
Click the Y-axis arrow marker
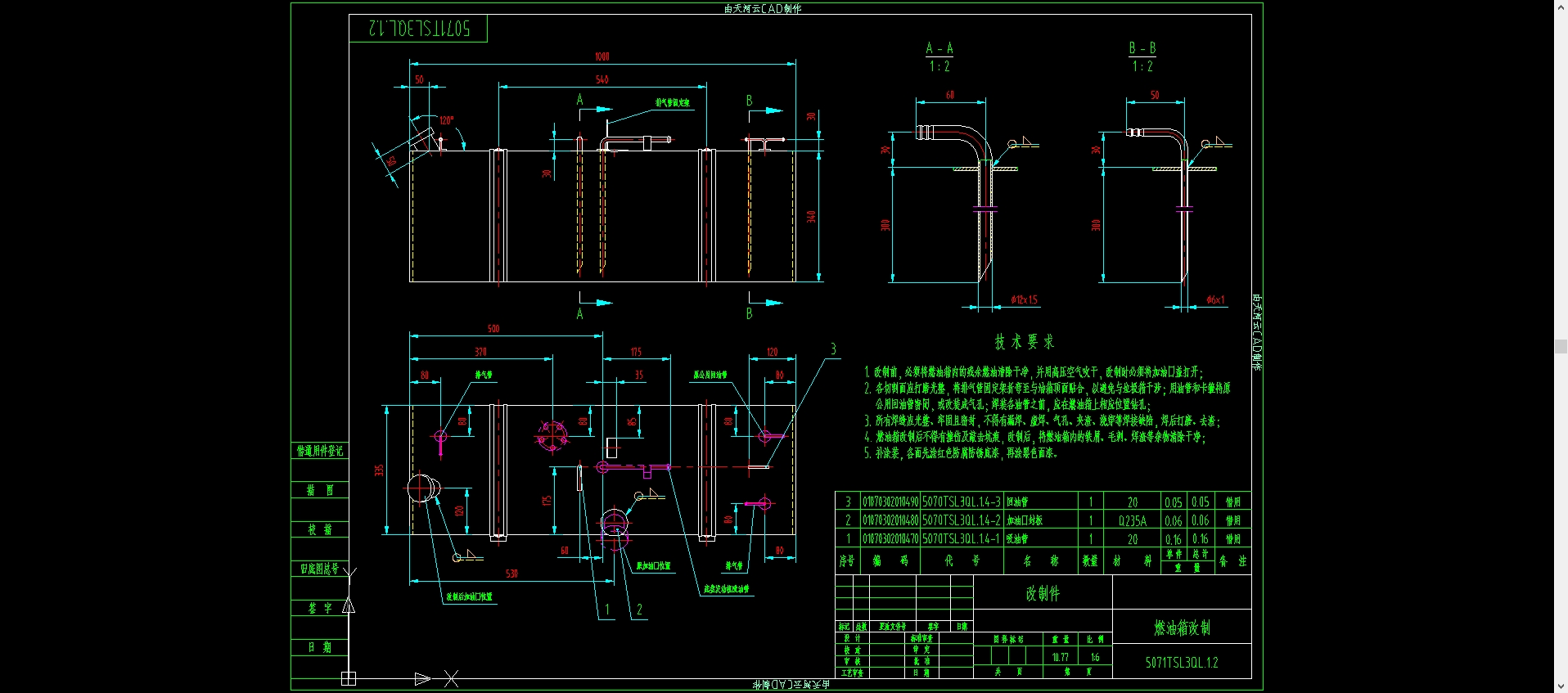[x=349, y=605]
